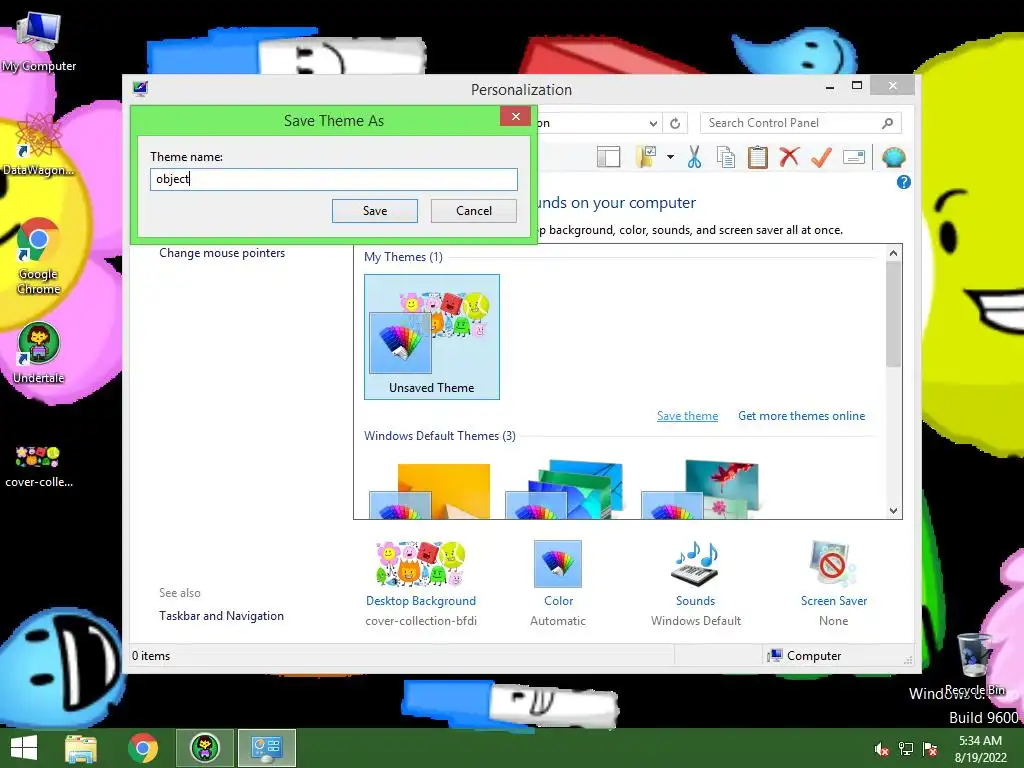Open the Recycle Bin desktop icon
Image resolution: width=1024 pixels, height=768 pixels.
(x=975, y=664)
